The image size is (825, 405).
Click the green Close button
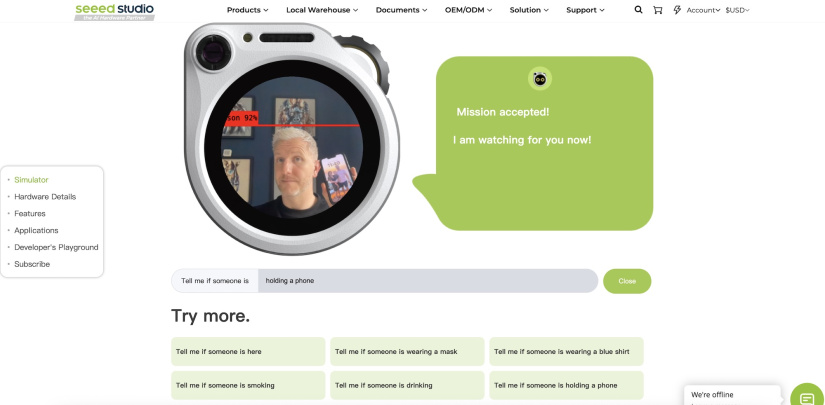[627, 281]
